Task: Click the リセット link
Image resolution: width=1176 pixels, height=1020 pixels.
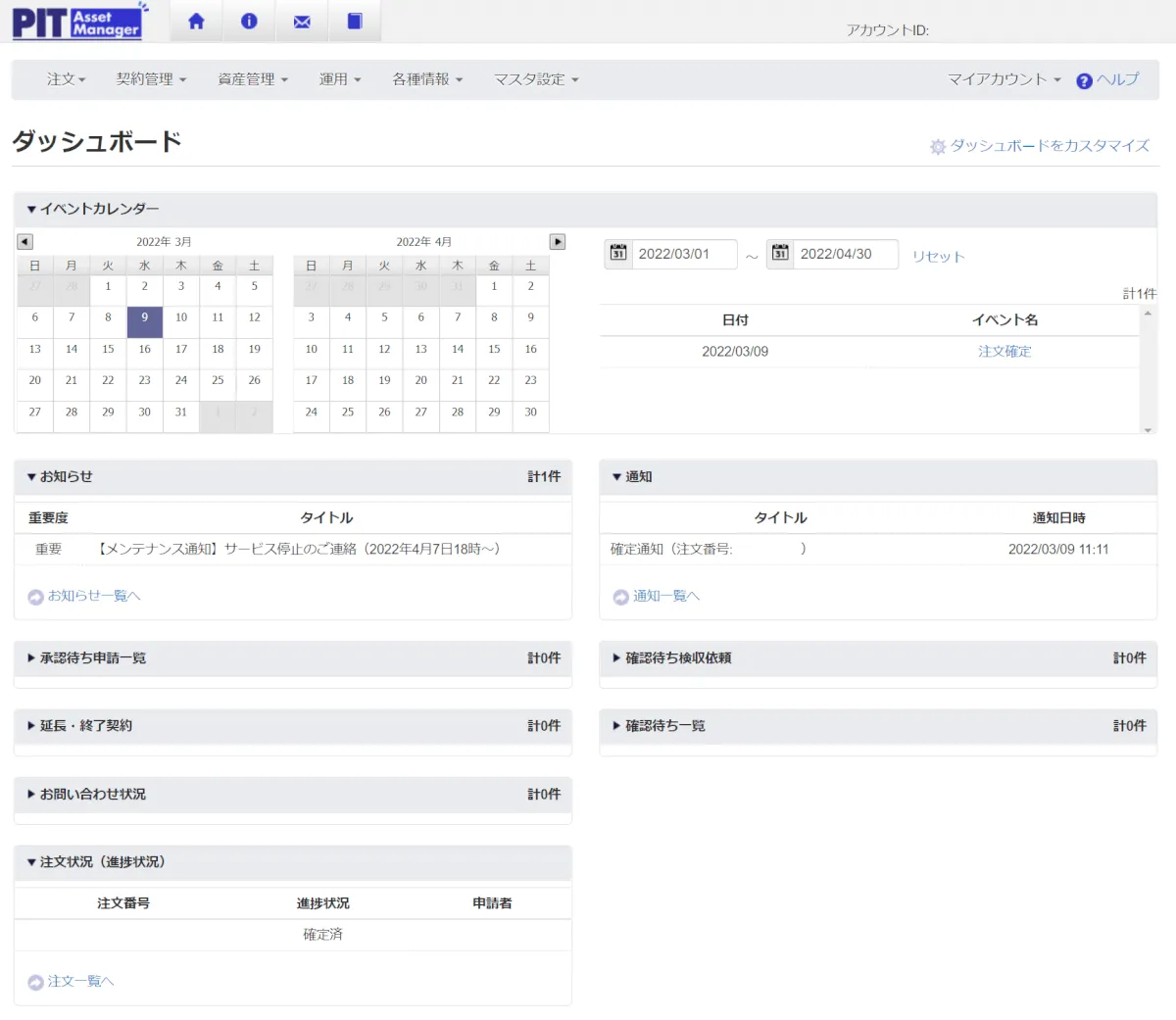Action: [938, 257]
